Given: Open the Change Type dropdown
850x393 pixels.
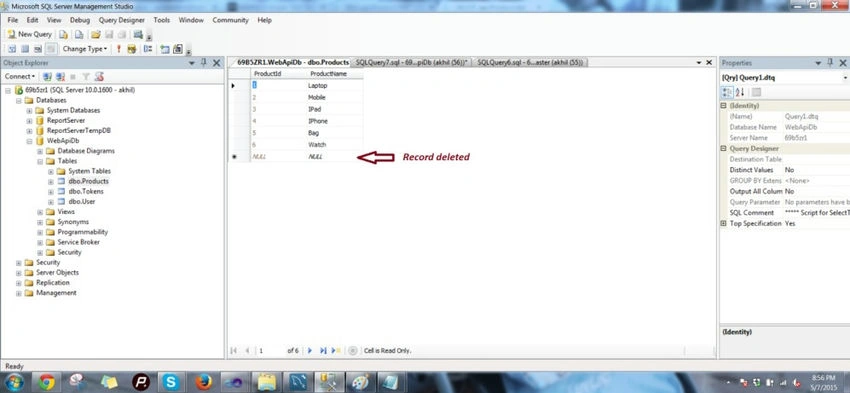Looking at the screenshot, I should point(85,49).
